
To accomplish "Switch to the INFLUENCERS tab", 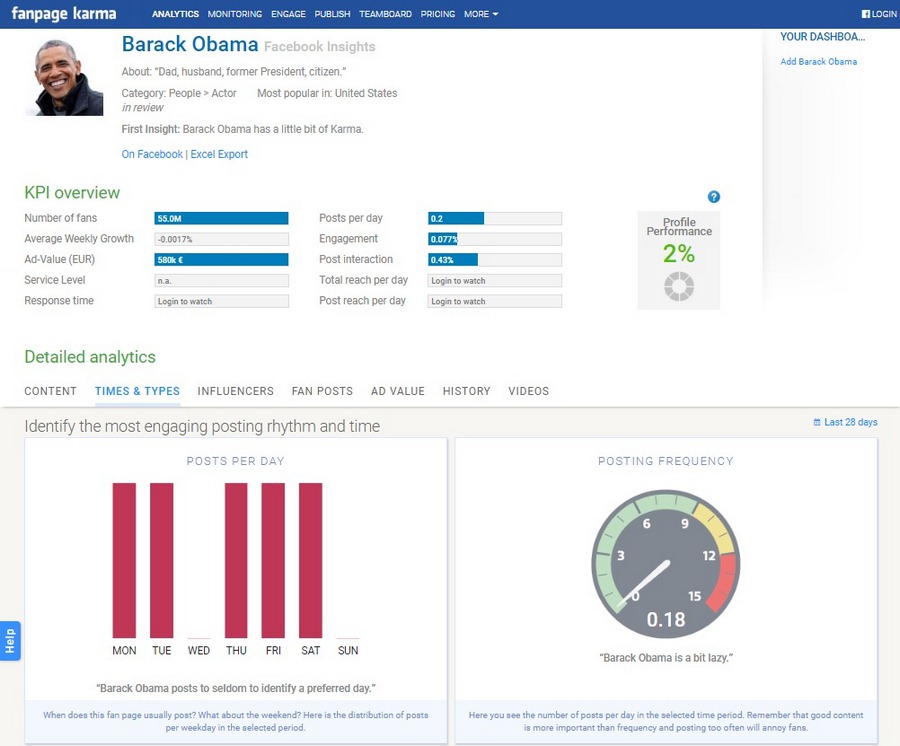I will 235,391.
